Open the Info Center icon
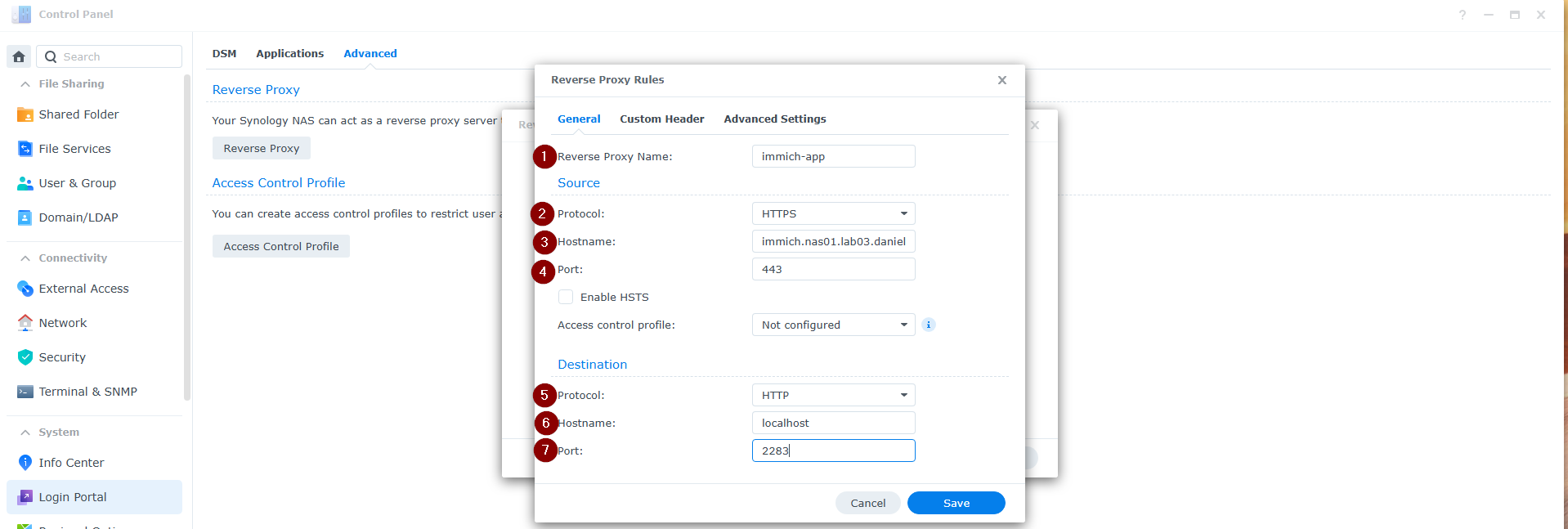 (x=25, y=463)
